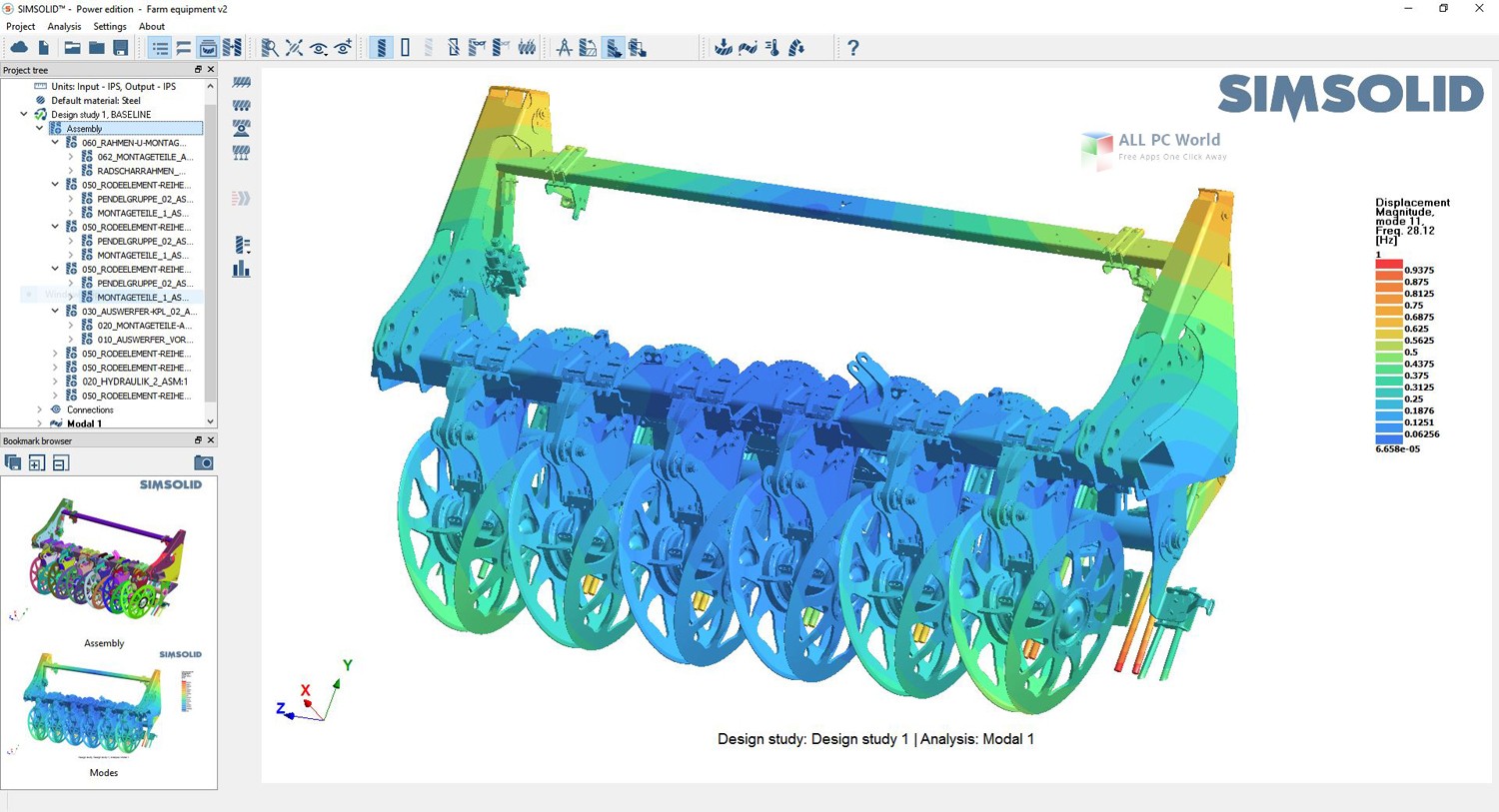Open the Settings menu
This screenshot has height=812, width=1499.
[x=110, y=26]
